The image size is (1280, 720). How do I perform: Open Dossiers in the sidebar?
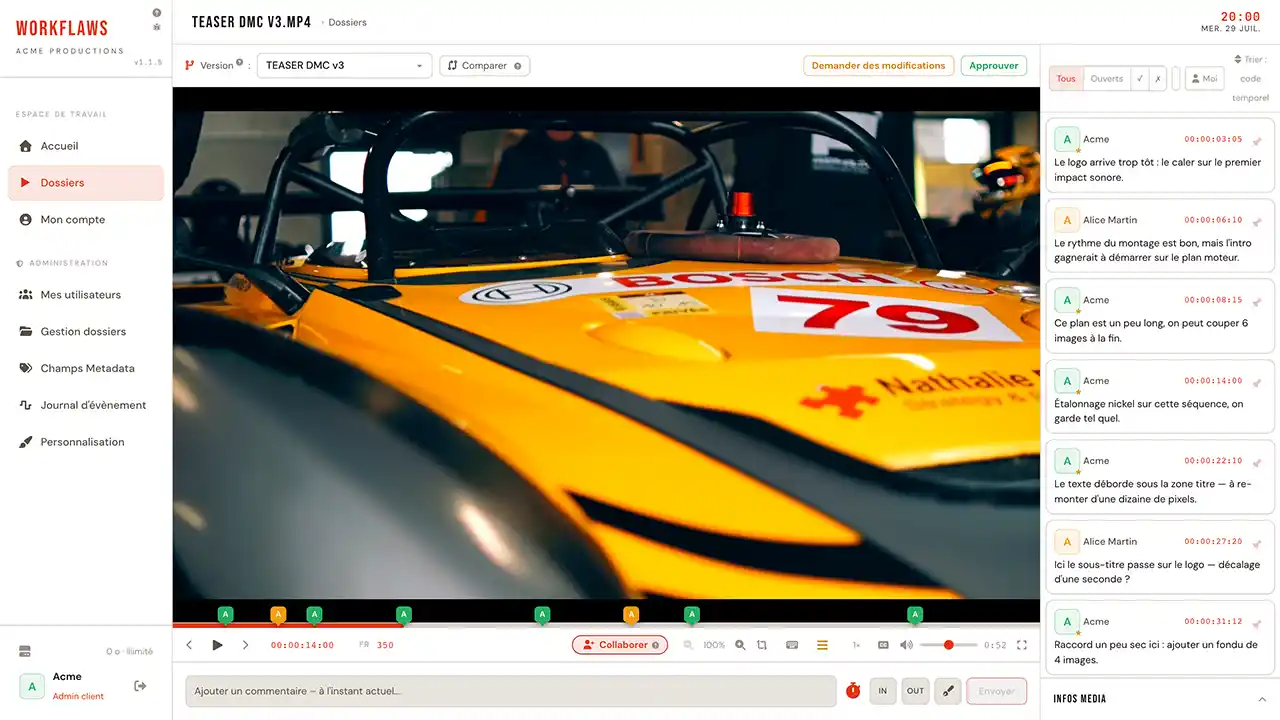(x=86, y=183)
